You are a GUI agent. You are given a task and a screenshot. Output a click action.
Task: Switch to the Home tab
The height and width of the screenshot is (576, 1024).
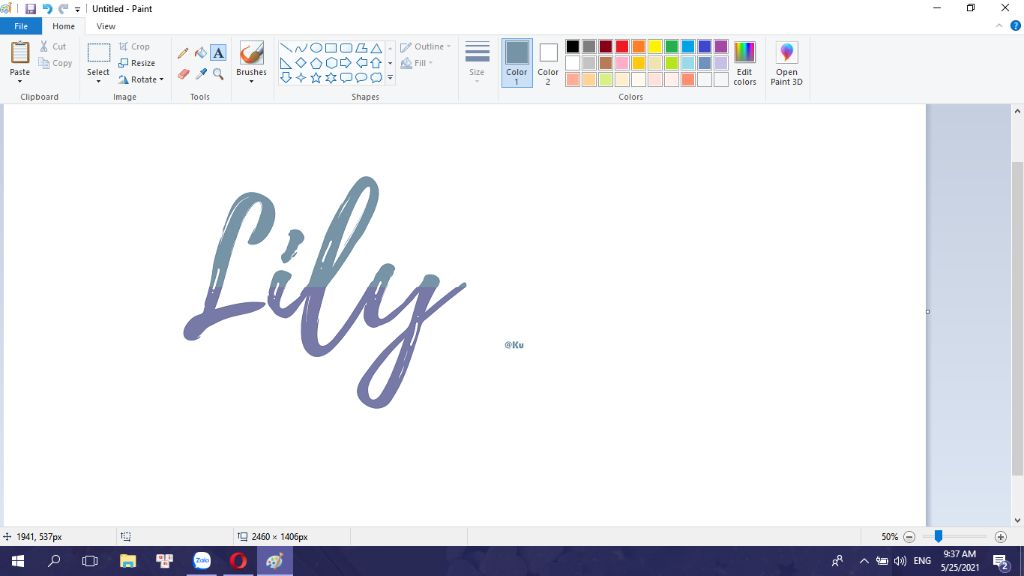coord(63,26)
